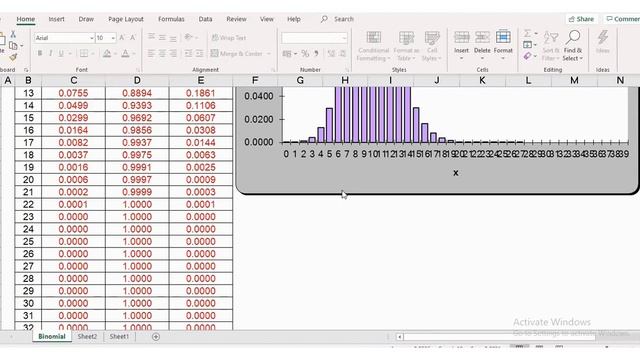
Task: Open the Borders icon
Action: (x=84, y=53)
